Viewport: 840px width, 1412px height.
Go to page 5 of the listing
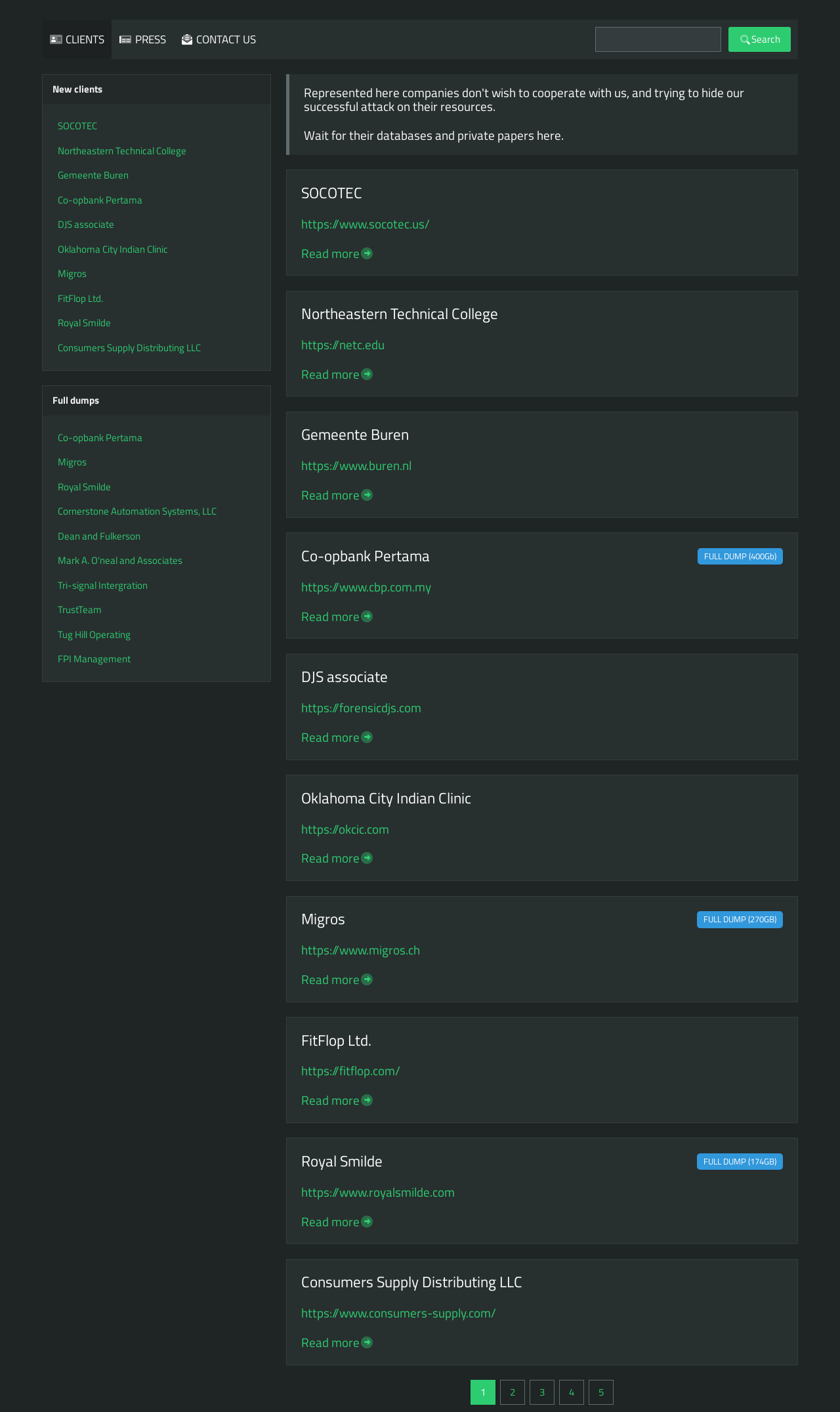601,1392
